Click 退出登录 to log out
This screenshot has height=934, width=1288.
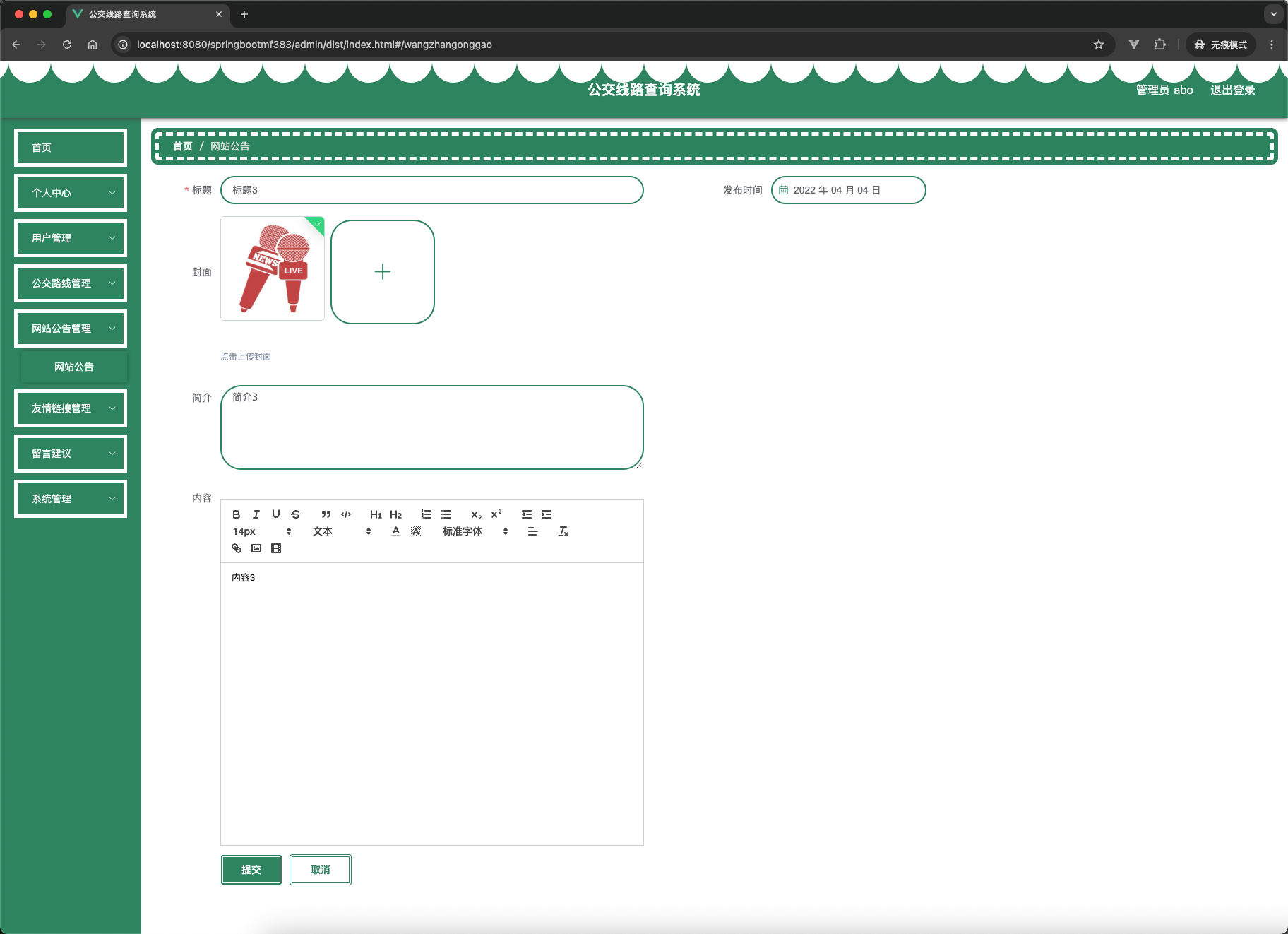1233,90
